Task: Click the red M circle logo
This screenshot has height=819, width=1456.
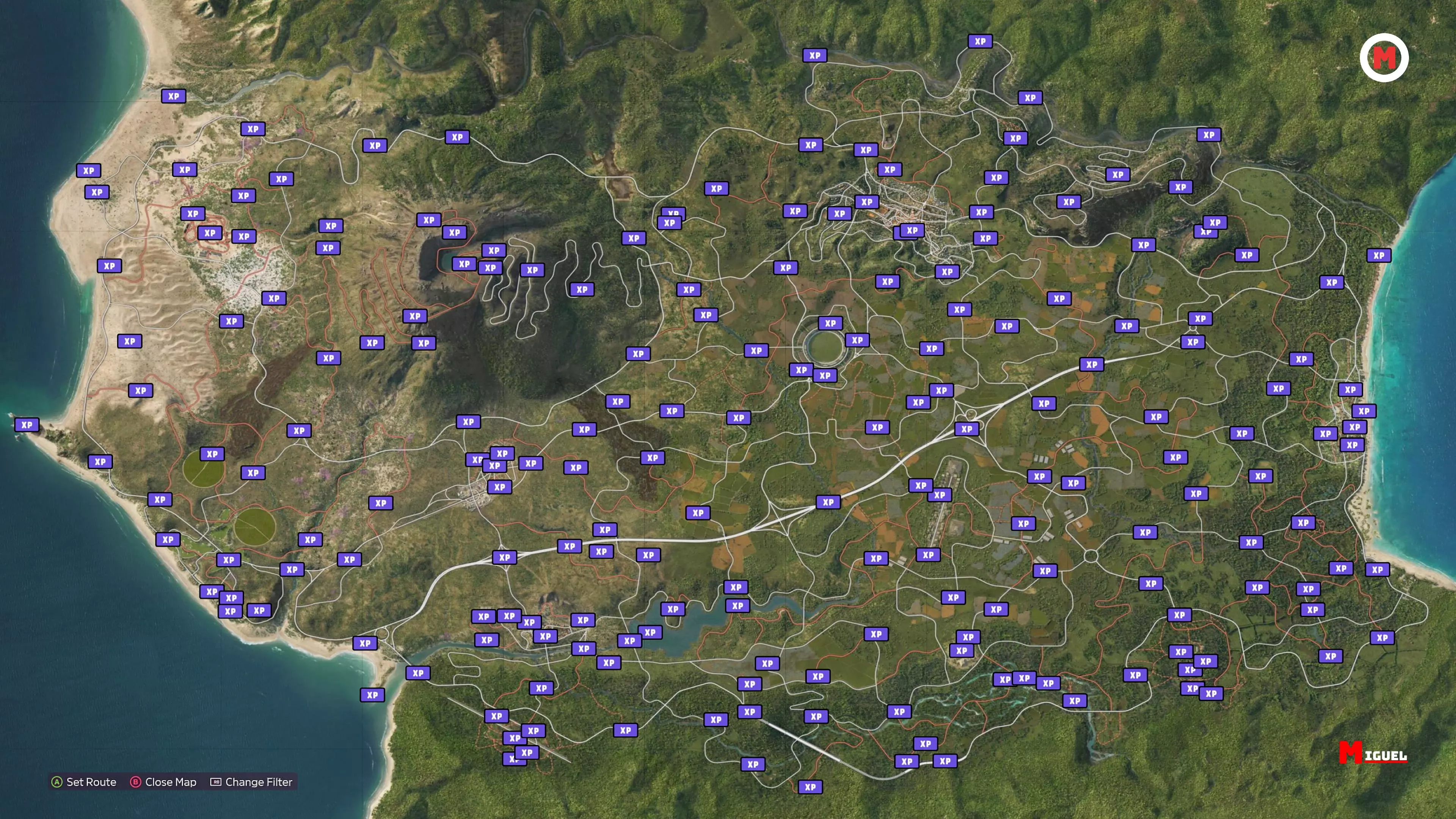Action: coord(1384,58)
